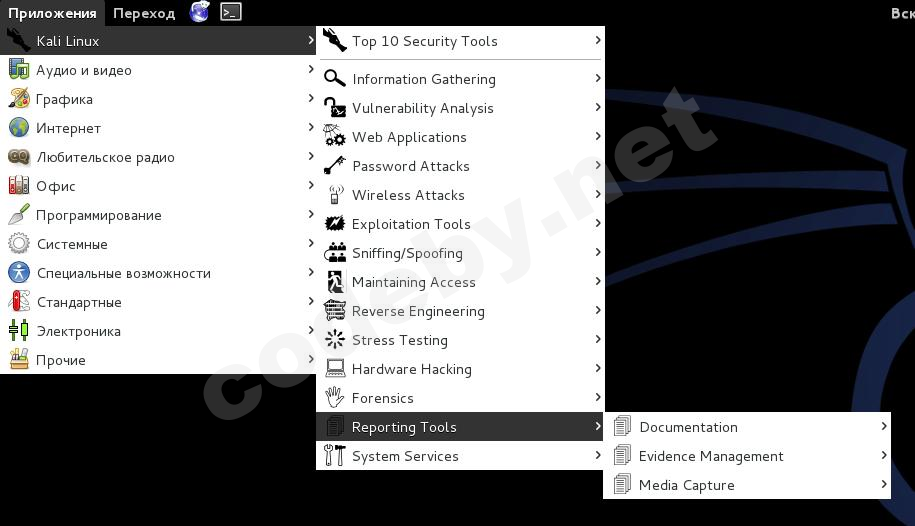This screenshot has width=915, height=526.
Task: Select Sniffing/Spoofing category
Action: (407, 253)
